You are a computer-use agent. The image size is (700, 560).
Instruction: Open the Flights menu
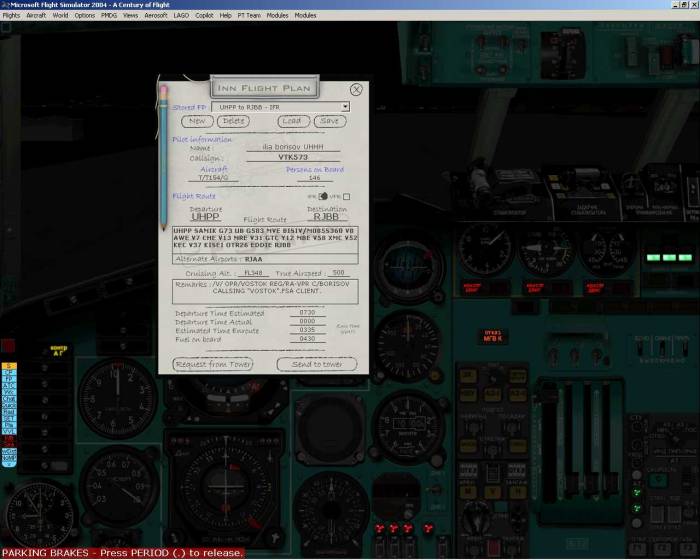(x=11, y=16)
